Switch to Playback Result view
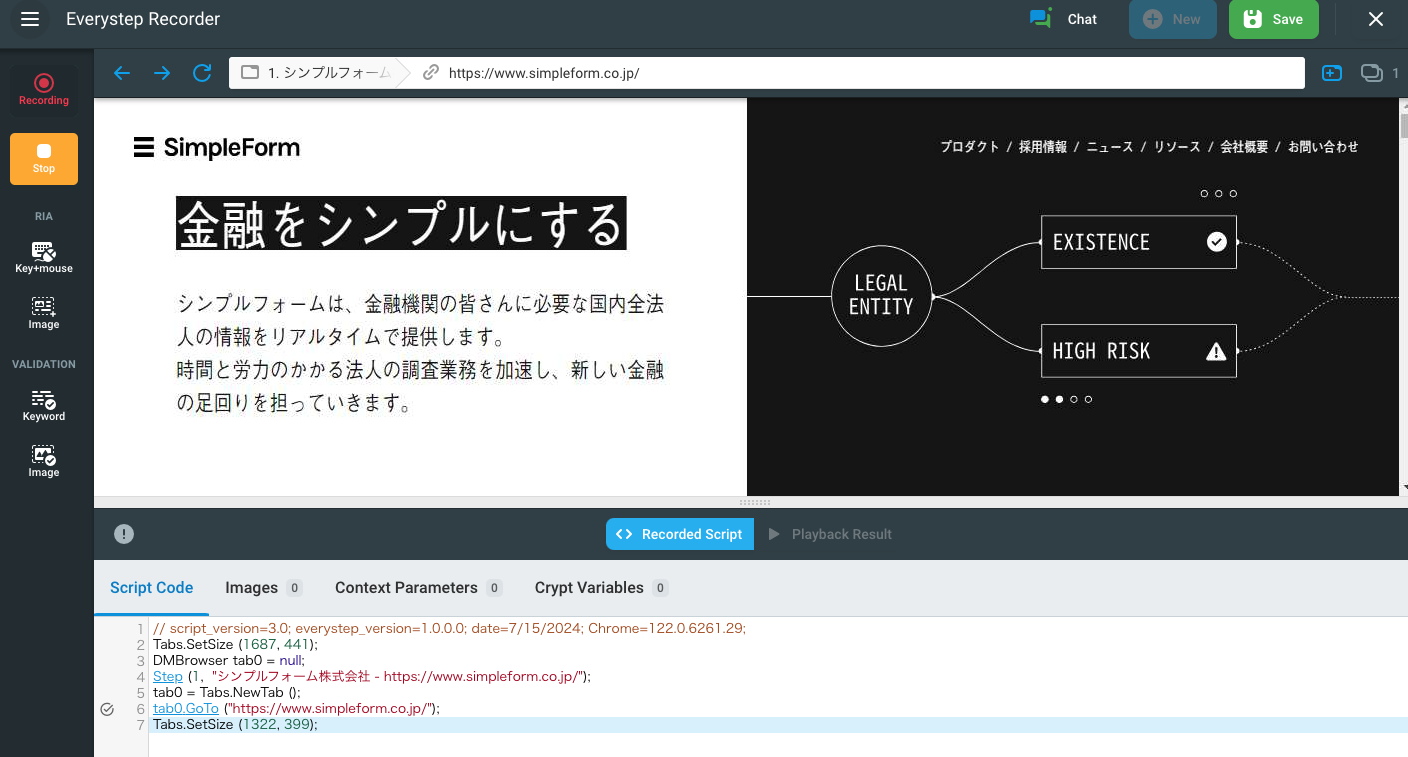The image size is (1408, 757). tap(830, 534)
